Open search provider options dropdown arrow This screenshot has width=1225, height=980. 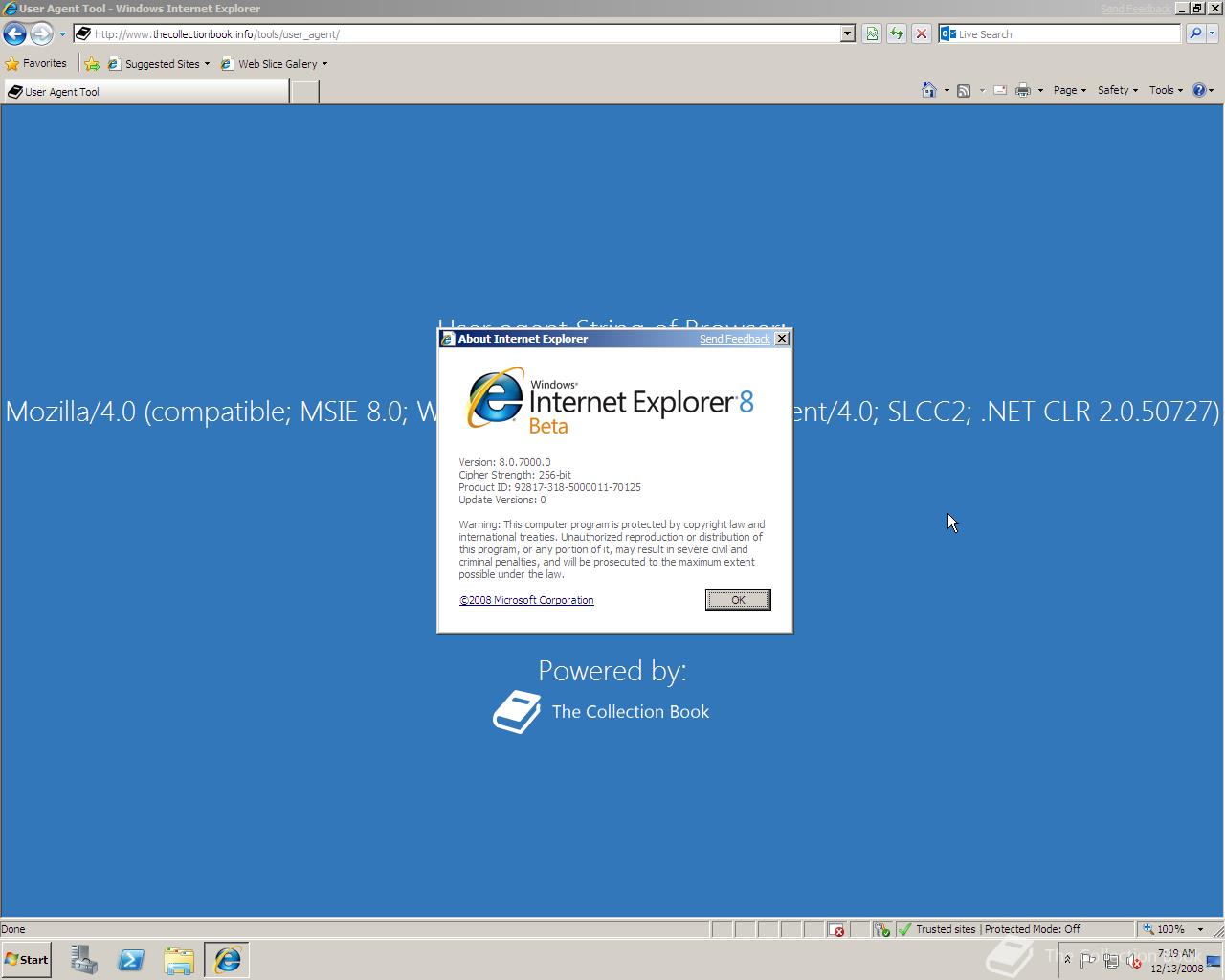click(x=1212, y=33)
